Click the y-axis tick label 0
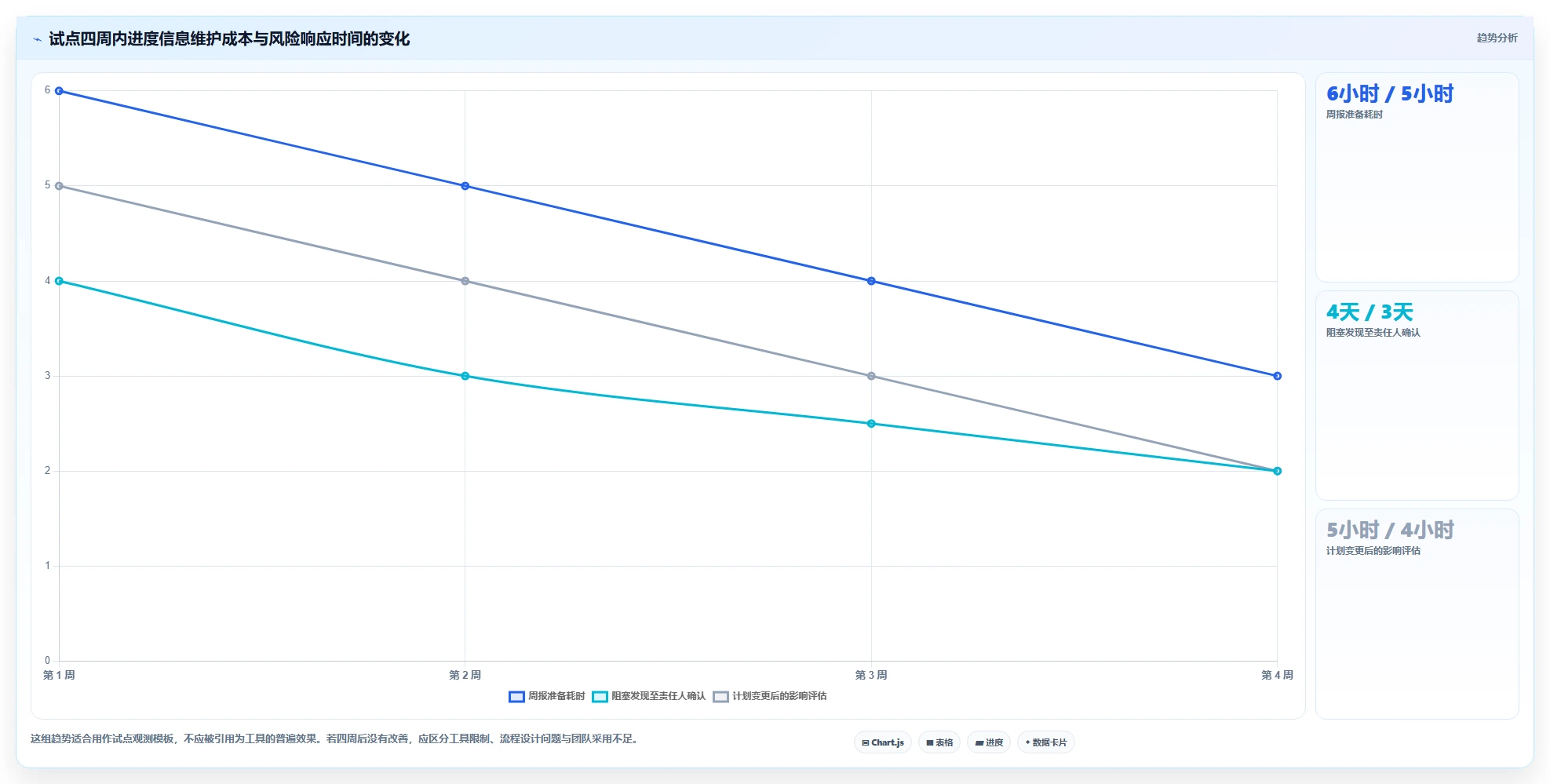This screenshot has height=784, width=1550. click(47, 661)
